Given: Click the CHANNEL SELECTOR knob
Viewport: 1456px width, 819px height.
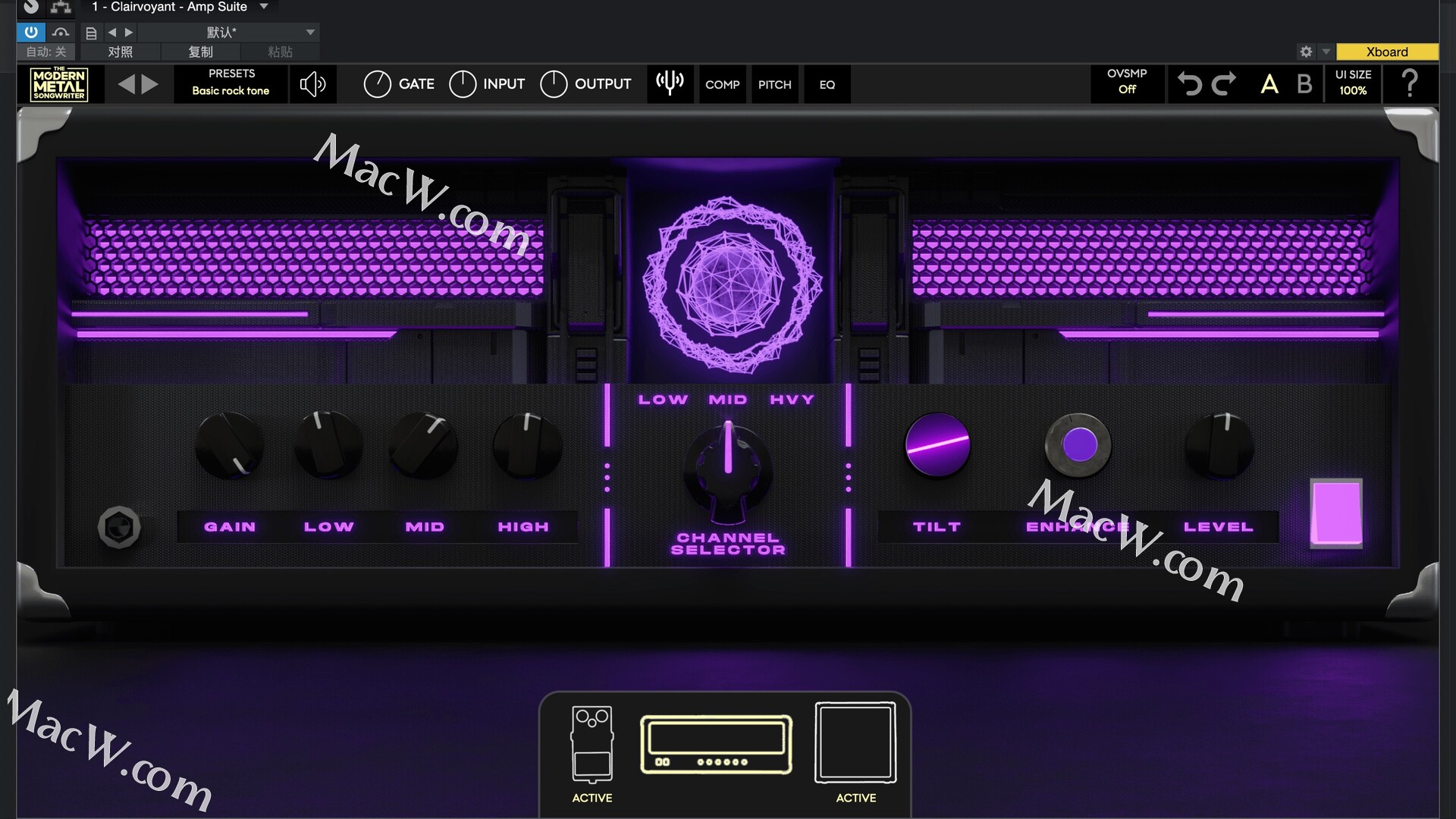Looking at the screenshot, I should [x=727, y=470].
